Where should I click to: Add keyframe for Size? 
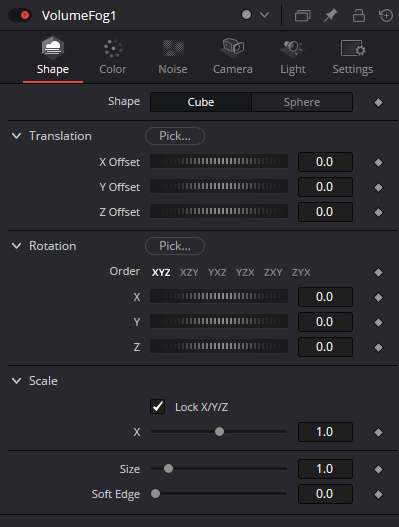[x=378, y=469]
